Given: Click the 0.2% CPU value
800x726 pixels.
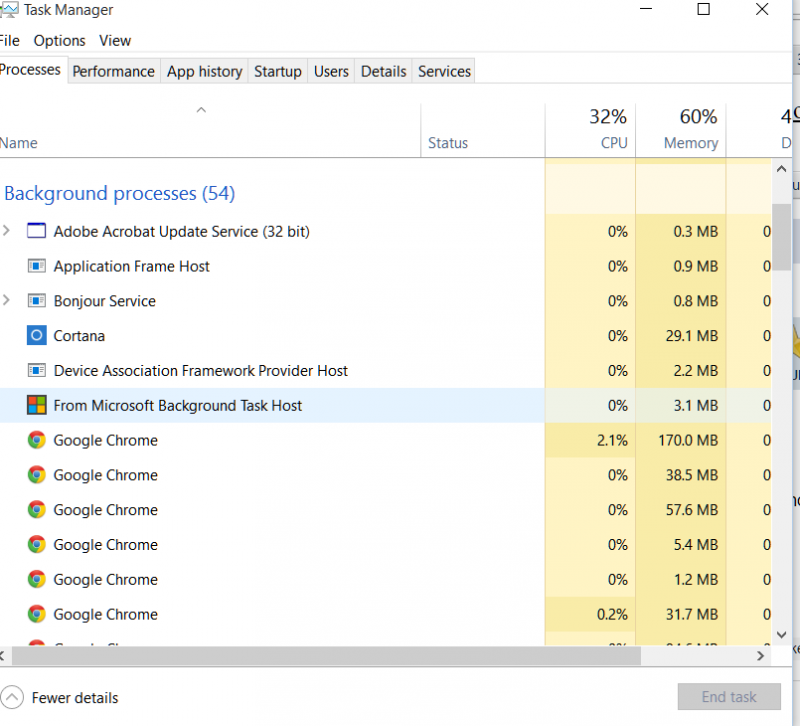Looking at the screenshot, I should click(612, 614).
